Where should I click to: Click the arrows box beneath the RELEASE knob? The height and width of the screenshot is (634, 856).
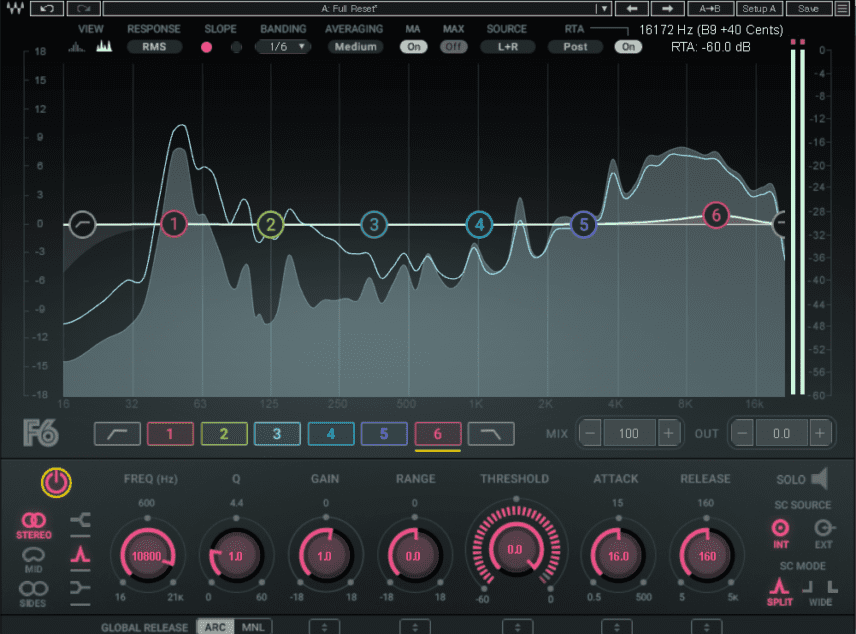pos(707,627)
